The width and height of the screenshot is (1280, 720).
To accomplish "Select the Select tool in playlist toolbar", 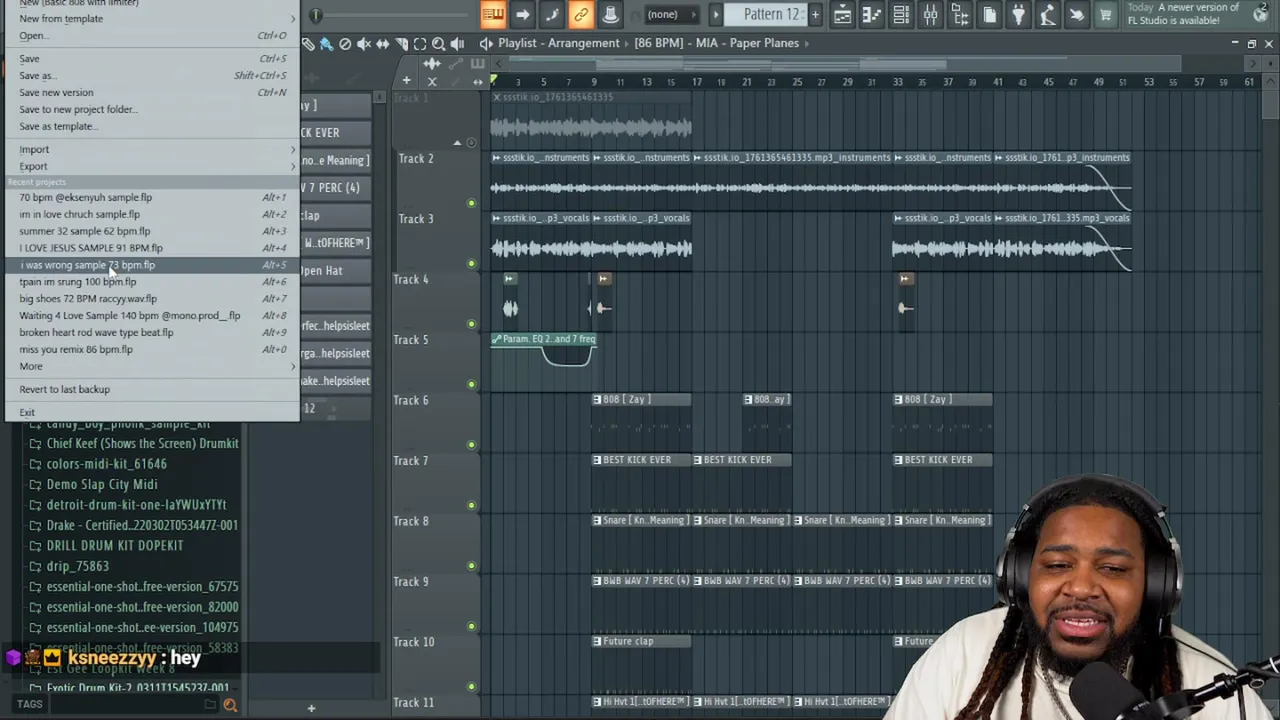I will 420,44.
